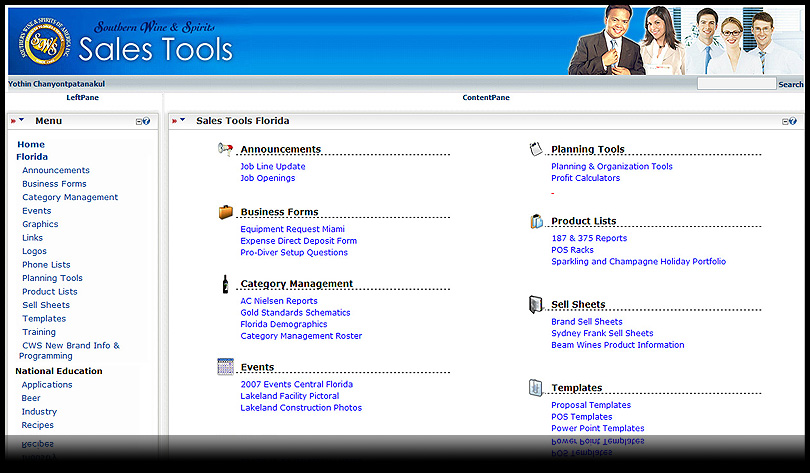The image size is (810, 473).
Task: Open Sparkling and Champagne Holiday Portfolio link
Action: tap(638, 261)
